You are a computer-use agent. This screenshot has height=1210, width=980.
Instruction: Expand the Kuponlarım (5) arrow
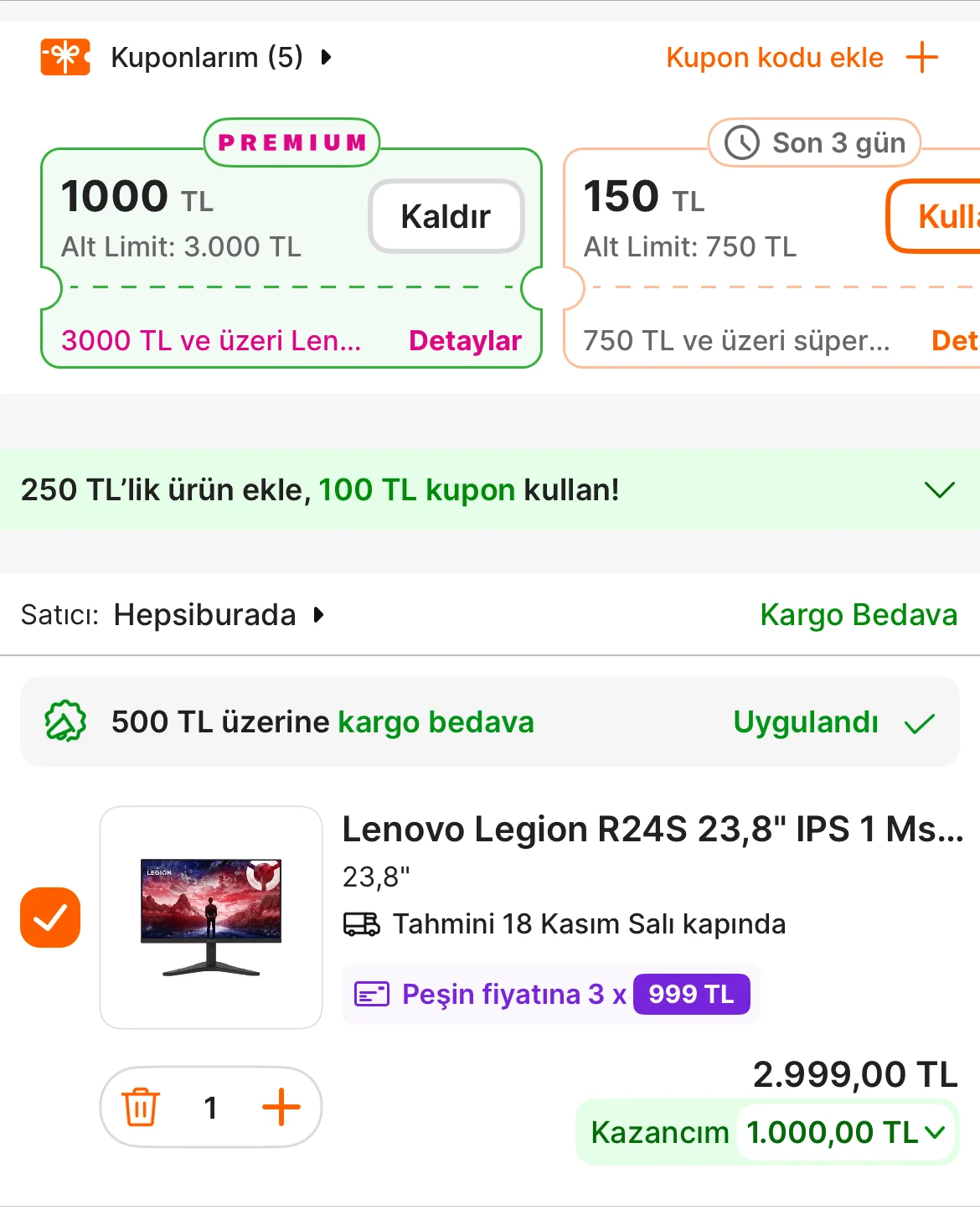point(327,57)
